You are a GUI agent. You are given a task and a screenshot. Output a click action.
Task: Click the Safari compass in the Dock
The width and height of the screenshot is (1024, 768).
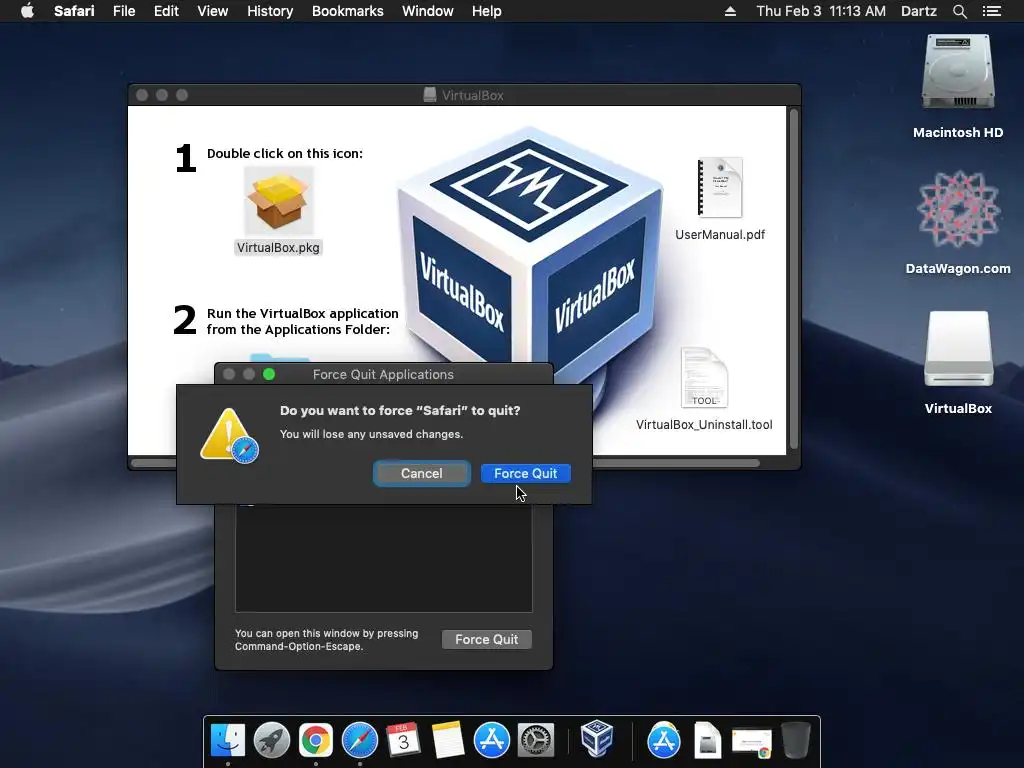[360, 740]
